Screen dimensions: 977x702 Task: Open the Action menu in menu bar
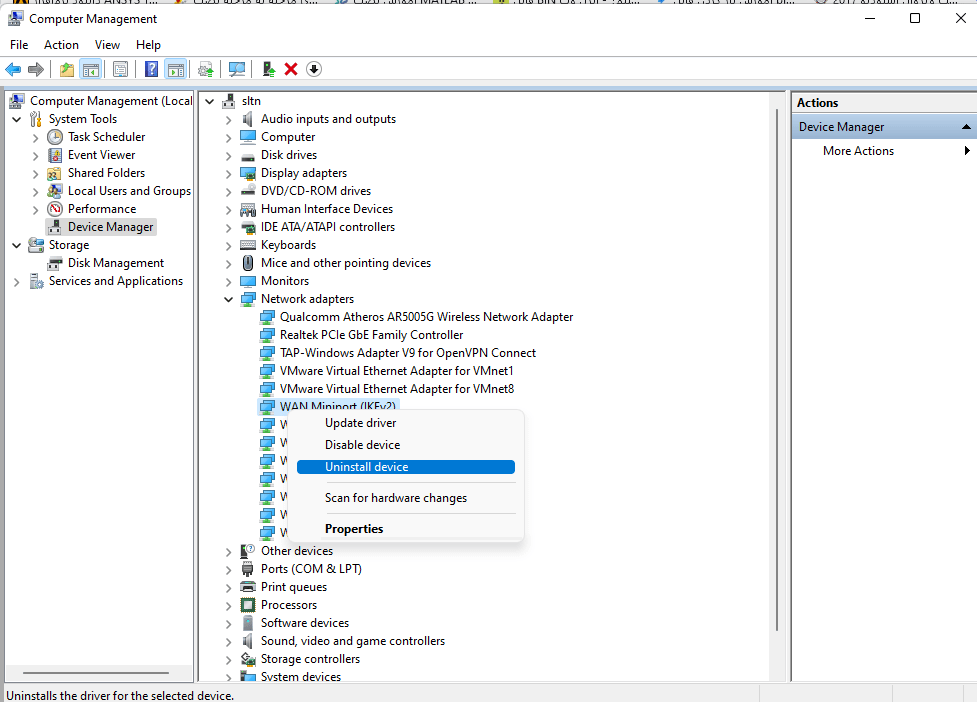coord(61,45)
